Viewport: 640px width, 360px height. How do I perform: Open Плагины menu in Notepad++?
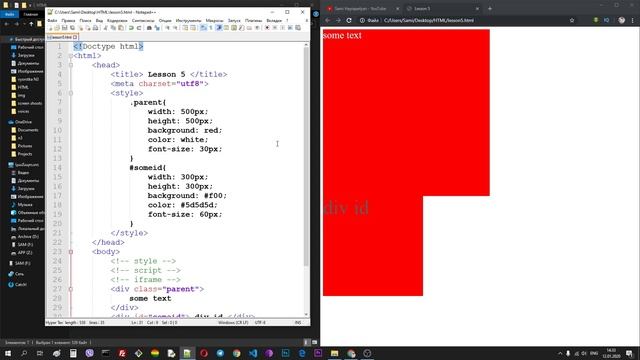pyautogui.click(x=253, y=20)
